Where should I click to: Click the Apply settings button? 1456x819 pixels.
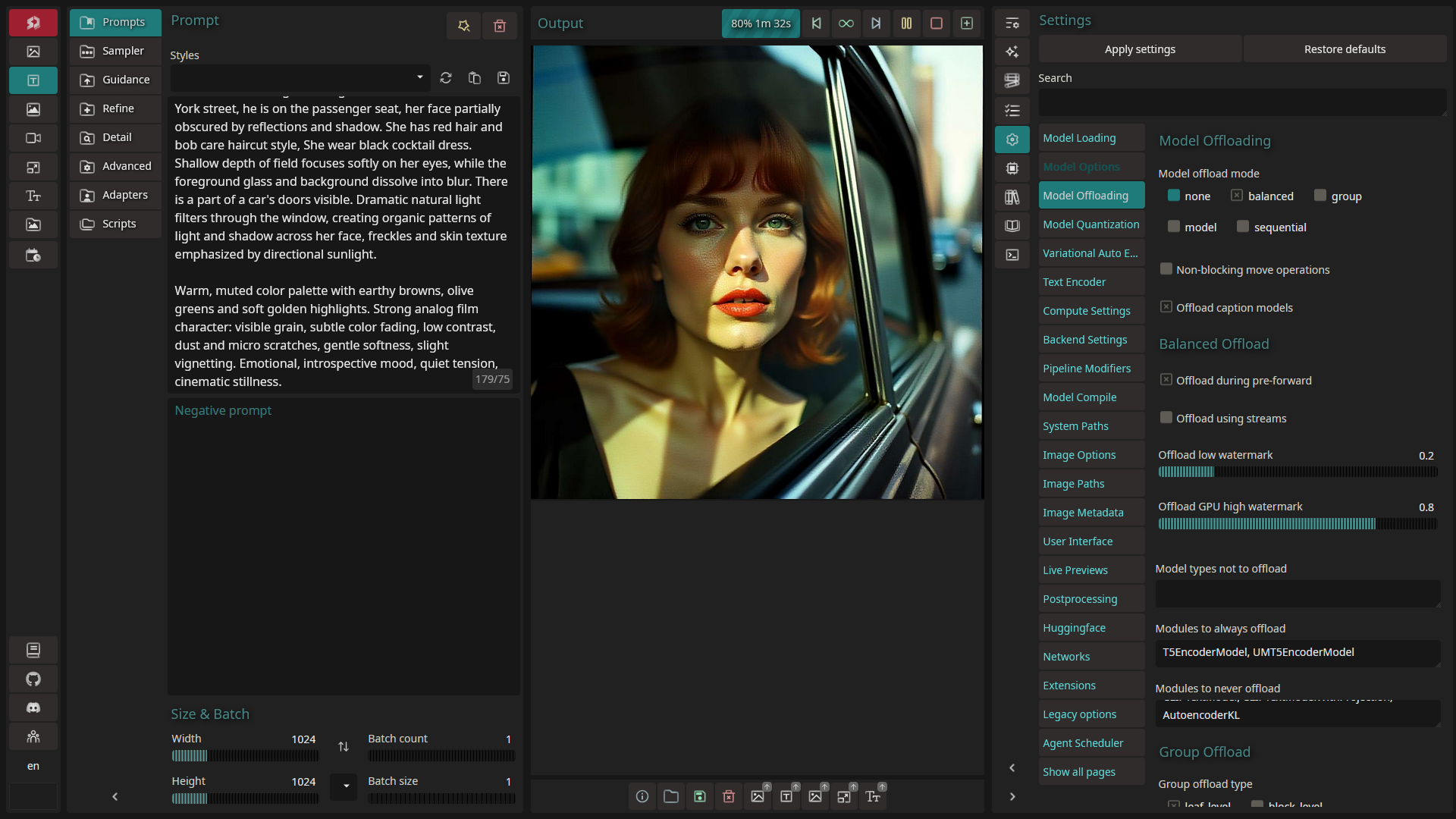[x=1140, y=49]
